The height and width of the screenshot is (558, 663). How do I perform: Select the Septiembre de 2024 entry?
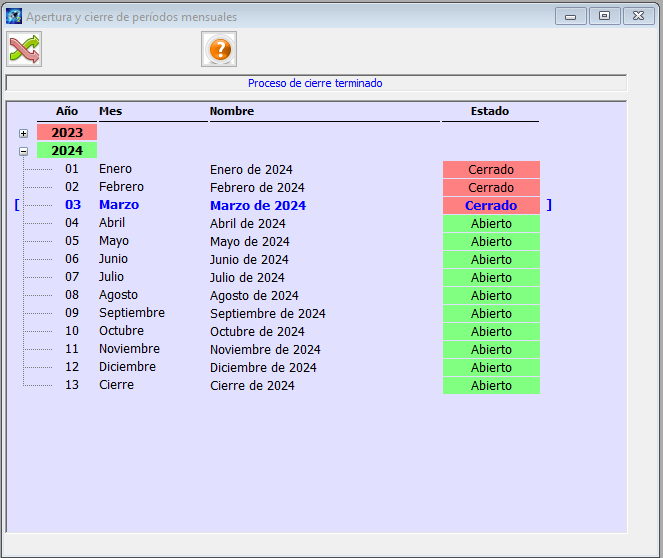[267, 314]
